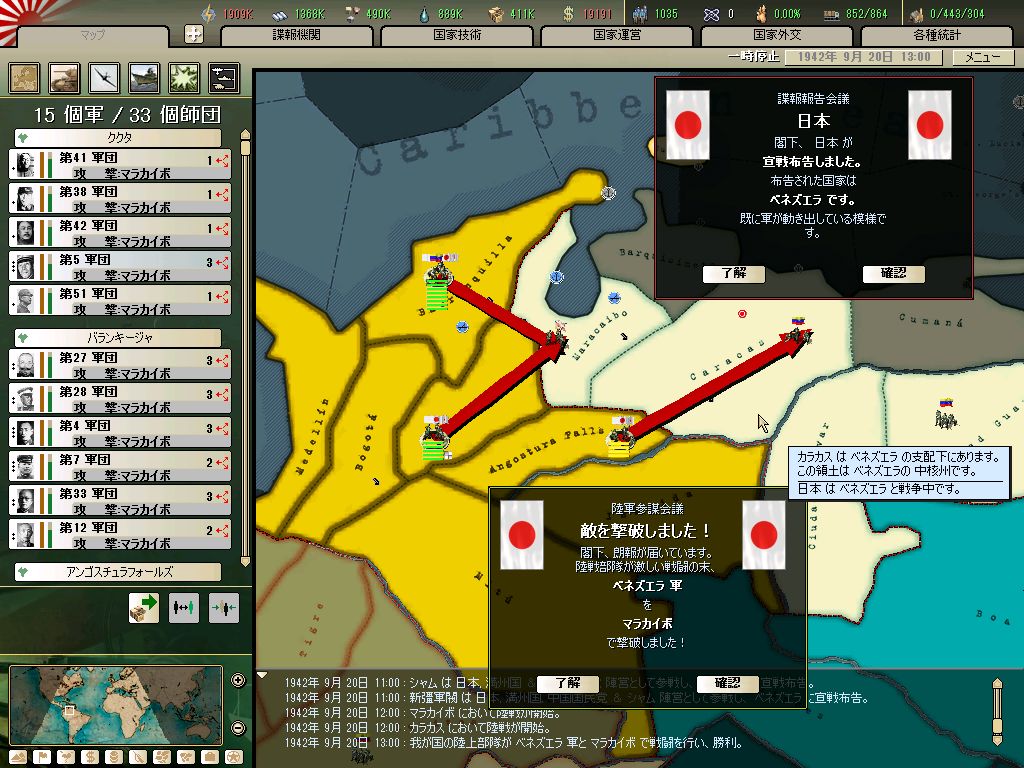The height and width of the screenshot is (768, 1024).
Task: Click the plus button beside the マップ tab
Action: click(194, 34)
